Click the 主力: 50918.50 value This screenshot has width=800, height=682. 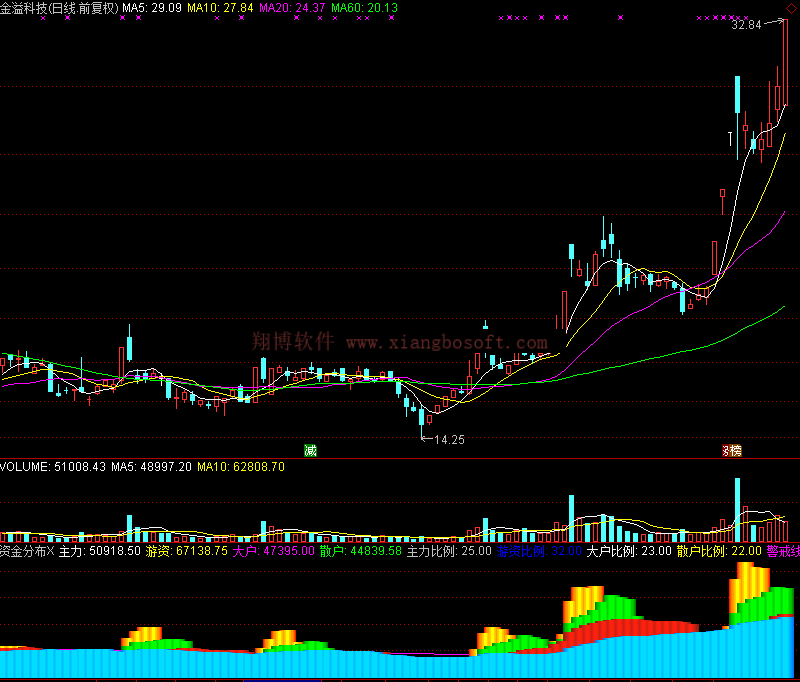(99, 551)
